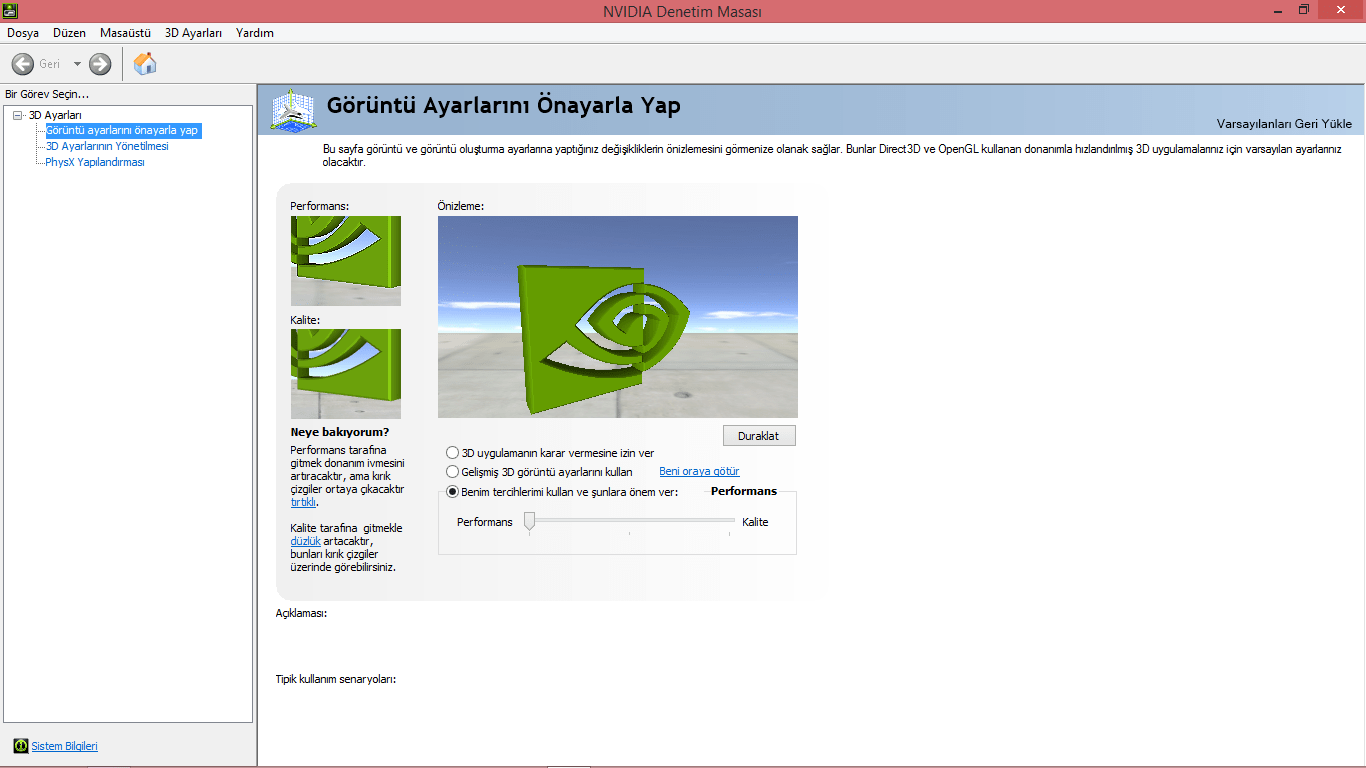The image size is (1366, 768).
Task: Click the Sistem Bilgileri info icon
Action: (x=22, y=745)
